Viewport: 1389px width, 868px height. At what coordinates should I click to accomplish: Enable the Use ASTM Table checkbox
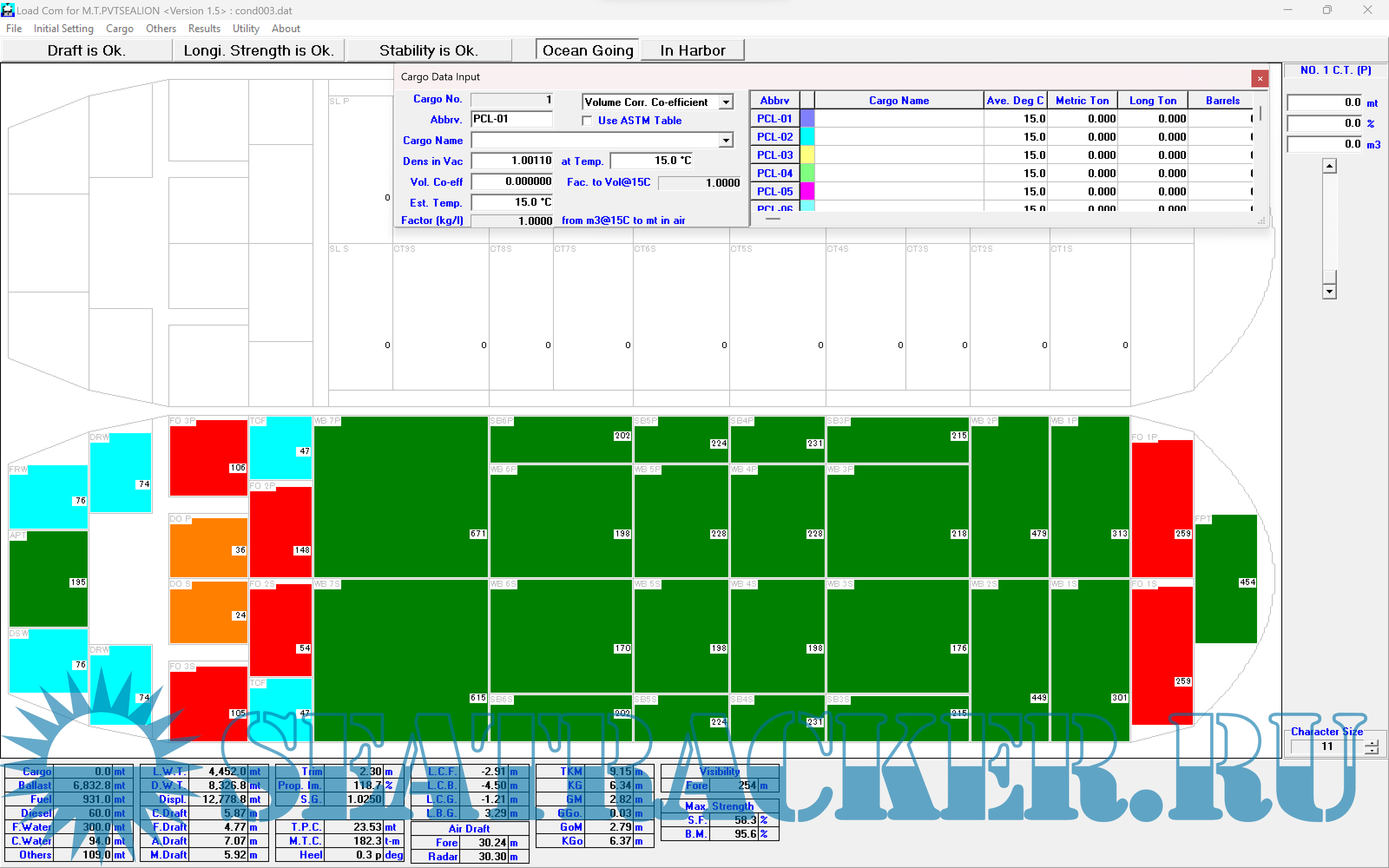[x=587, y=121]
